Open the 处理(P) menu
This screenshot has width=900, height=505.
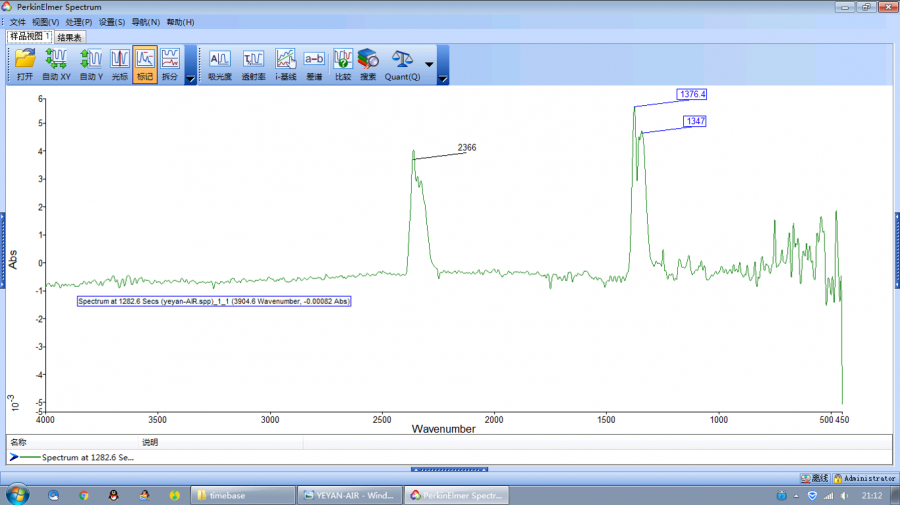79,21
